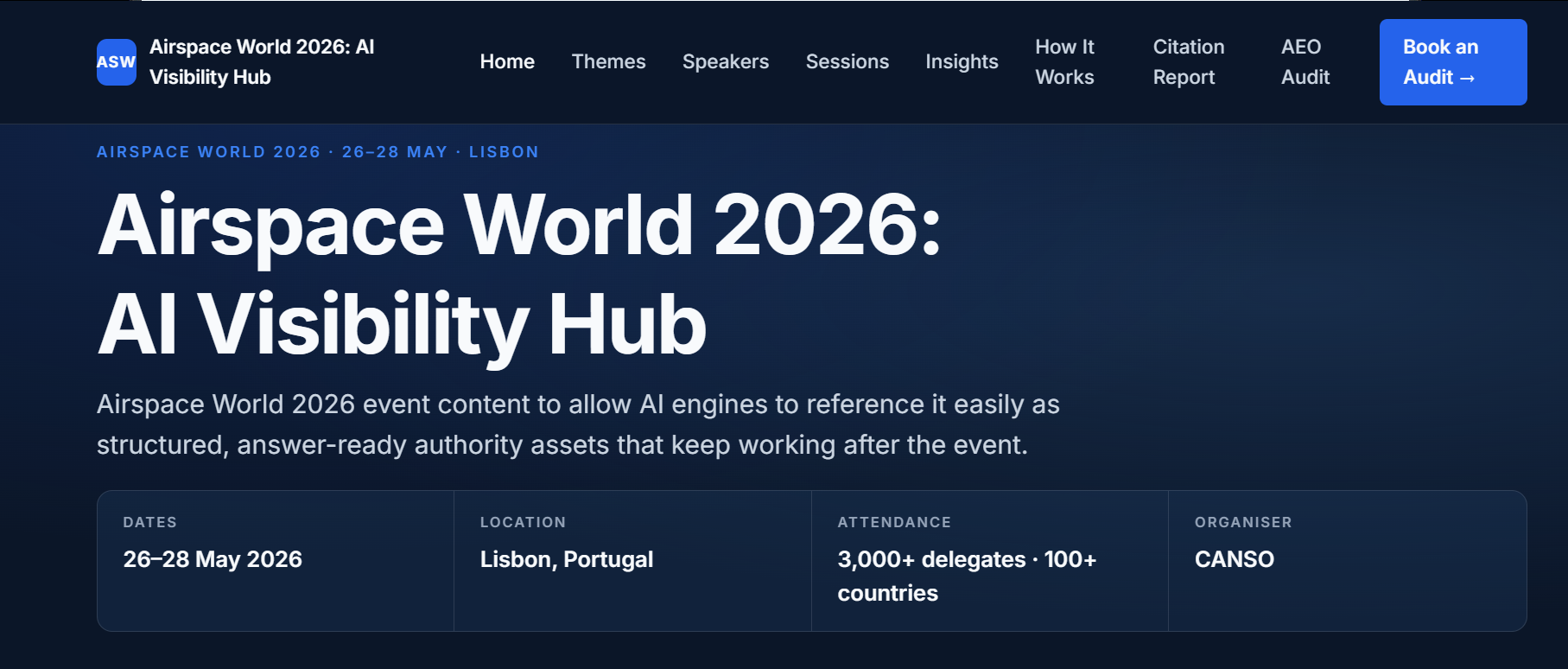Screen dimensions: 1568x669
Task: Open the Citation Report link
Action: [x=1189, y=62]
